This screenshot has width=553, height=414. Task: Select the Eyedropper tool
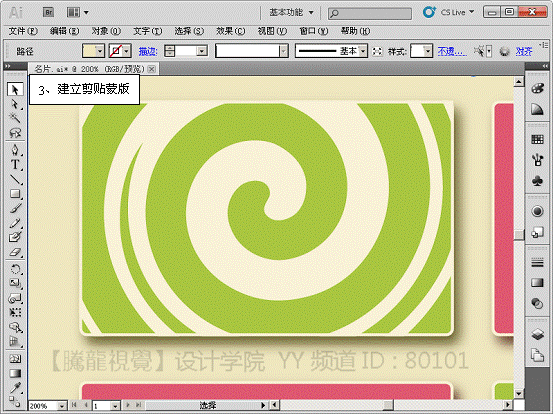pos(15,388)
